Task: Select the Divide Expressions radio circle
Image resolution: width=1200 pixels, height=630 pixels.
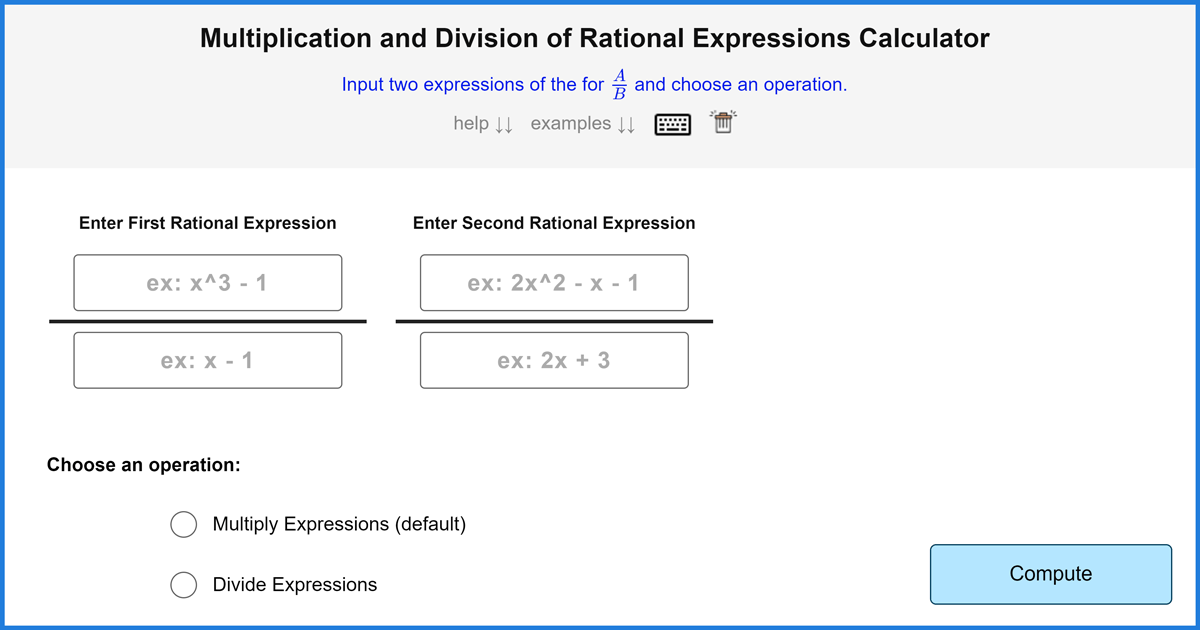Action: click(x=183, y=585)
